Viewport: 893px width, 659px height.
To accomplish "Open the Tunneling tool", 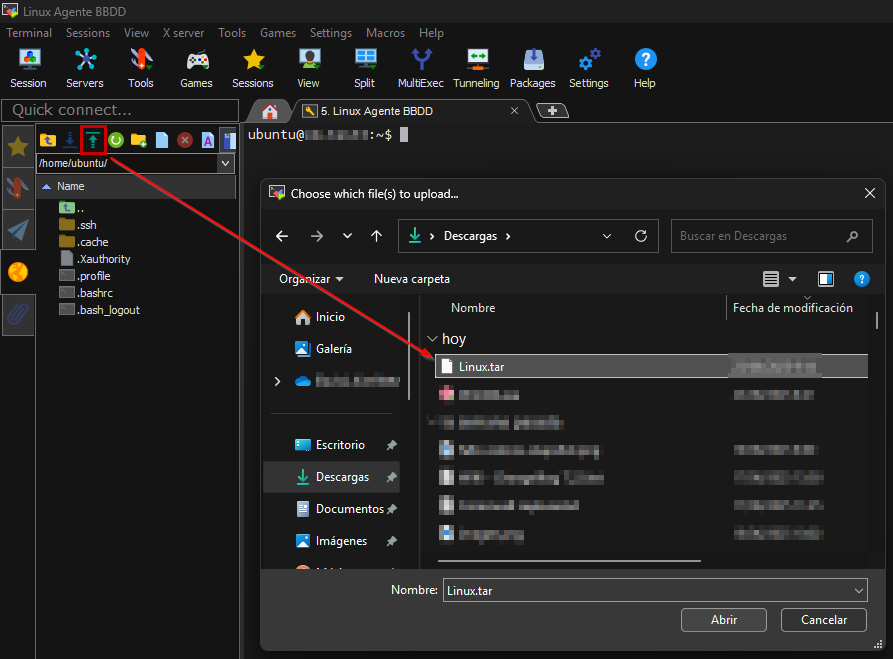I will (476, 67).
